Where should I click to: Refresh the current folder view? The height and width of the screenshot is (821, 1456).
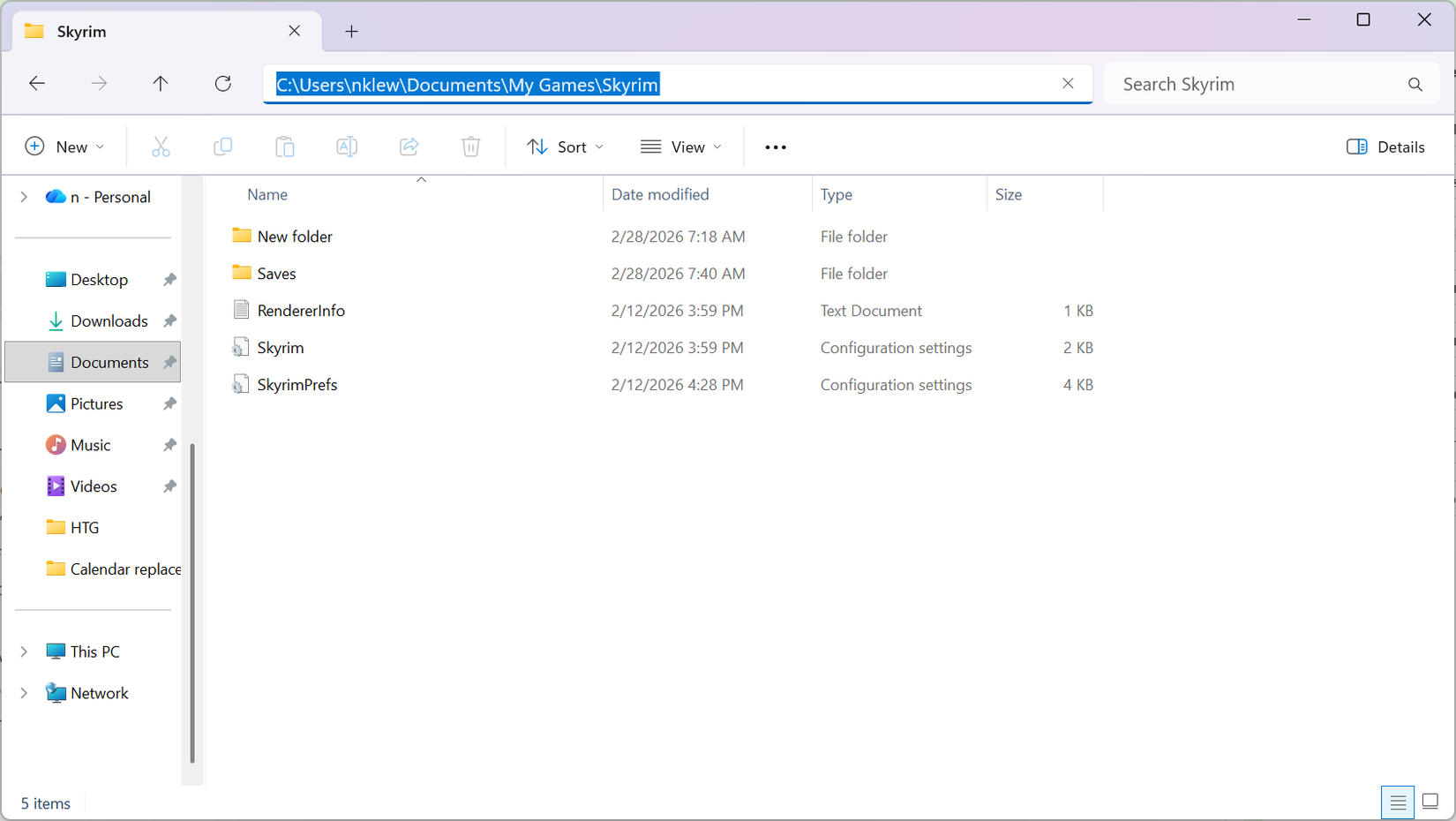(222, 83)
